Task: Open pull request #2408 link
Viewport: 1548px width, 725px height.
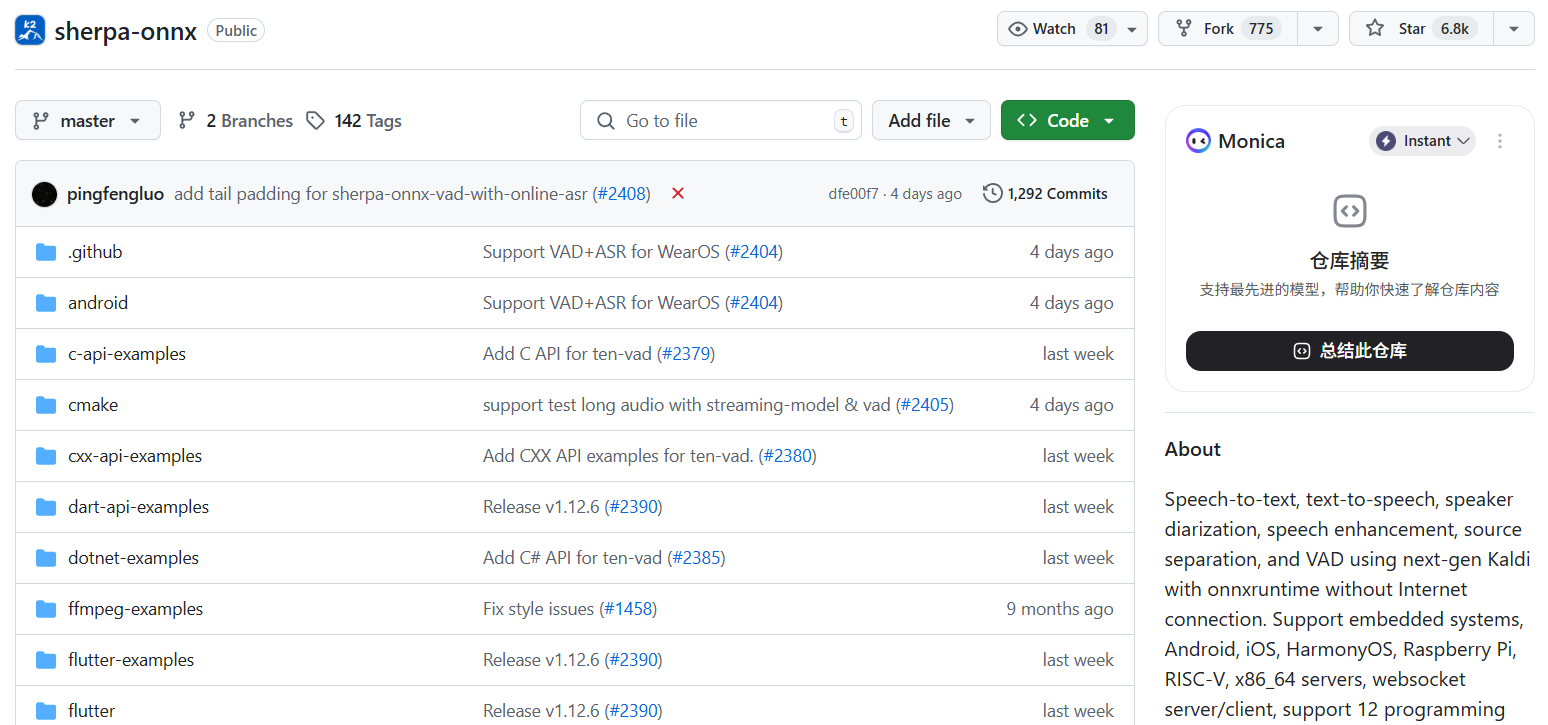Action: point(621,194)
